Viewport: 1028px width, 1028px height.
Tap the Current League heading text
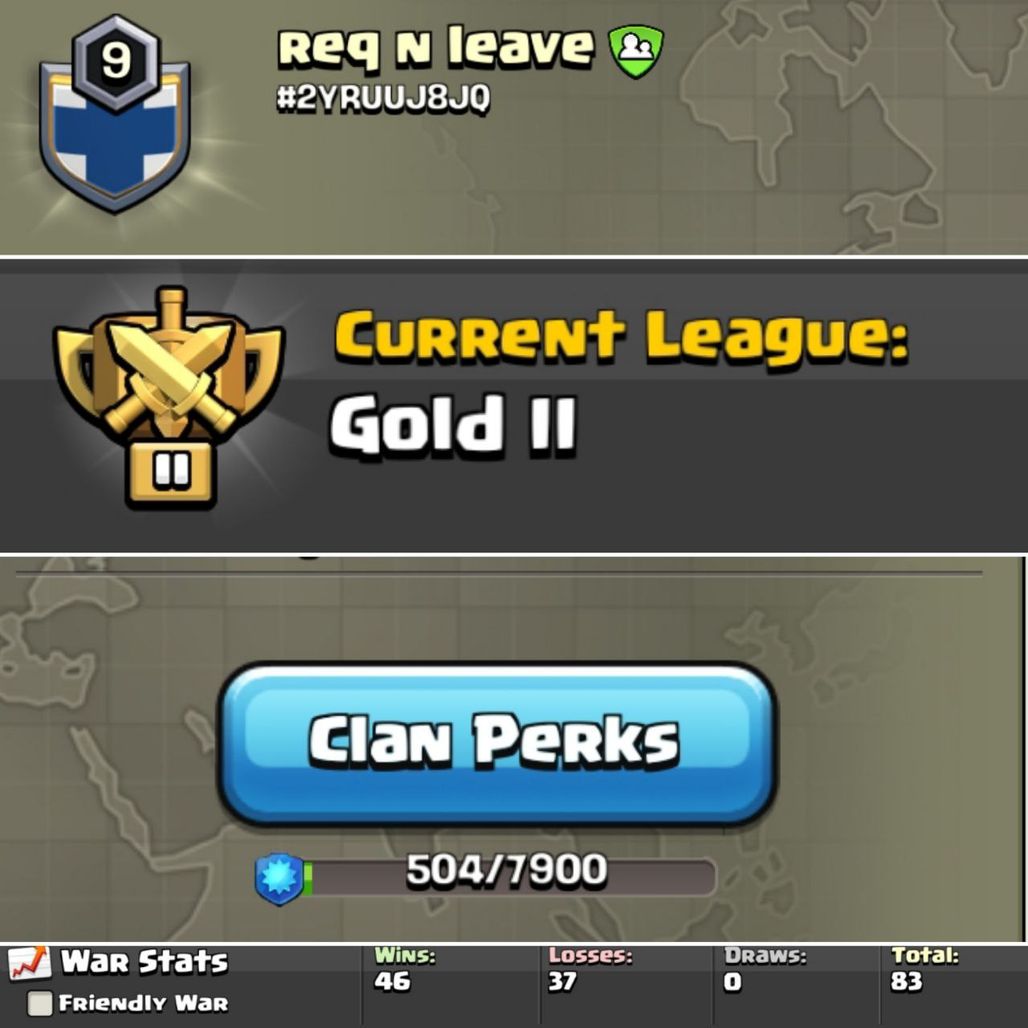(622, 338)
